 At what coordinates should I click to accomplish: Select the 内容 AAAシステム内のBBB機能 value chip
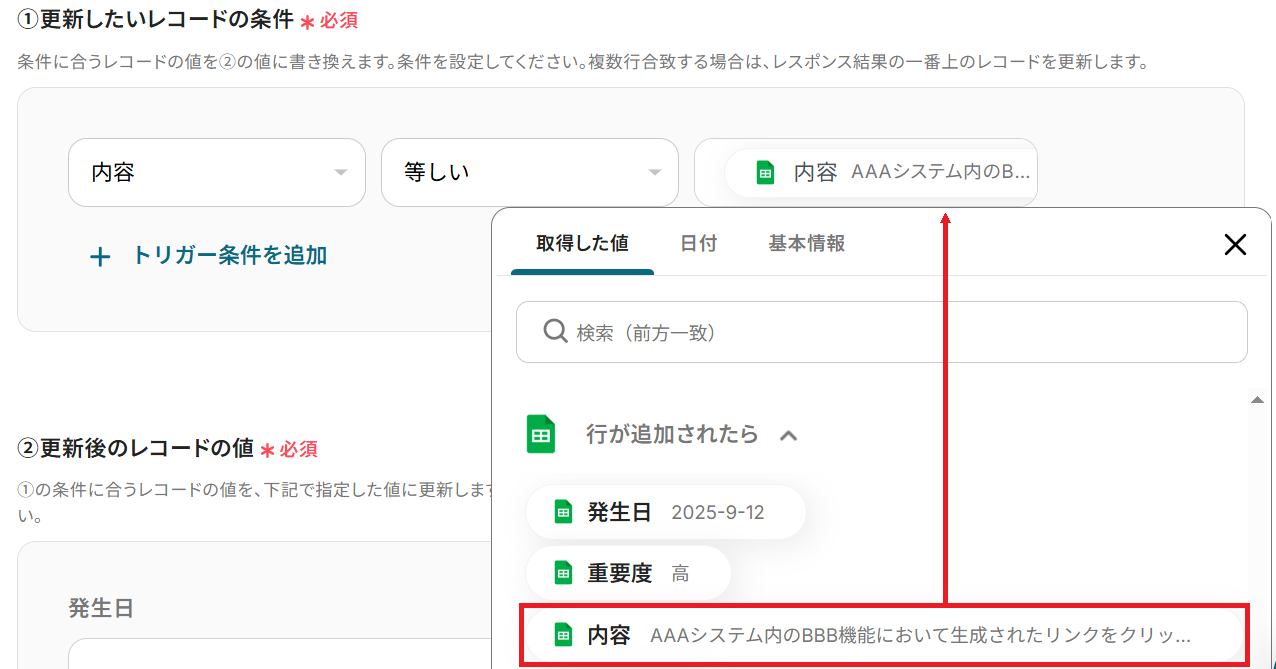tap(885, 635)
